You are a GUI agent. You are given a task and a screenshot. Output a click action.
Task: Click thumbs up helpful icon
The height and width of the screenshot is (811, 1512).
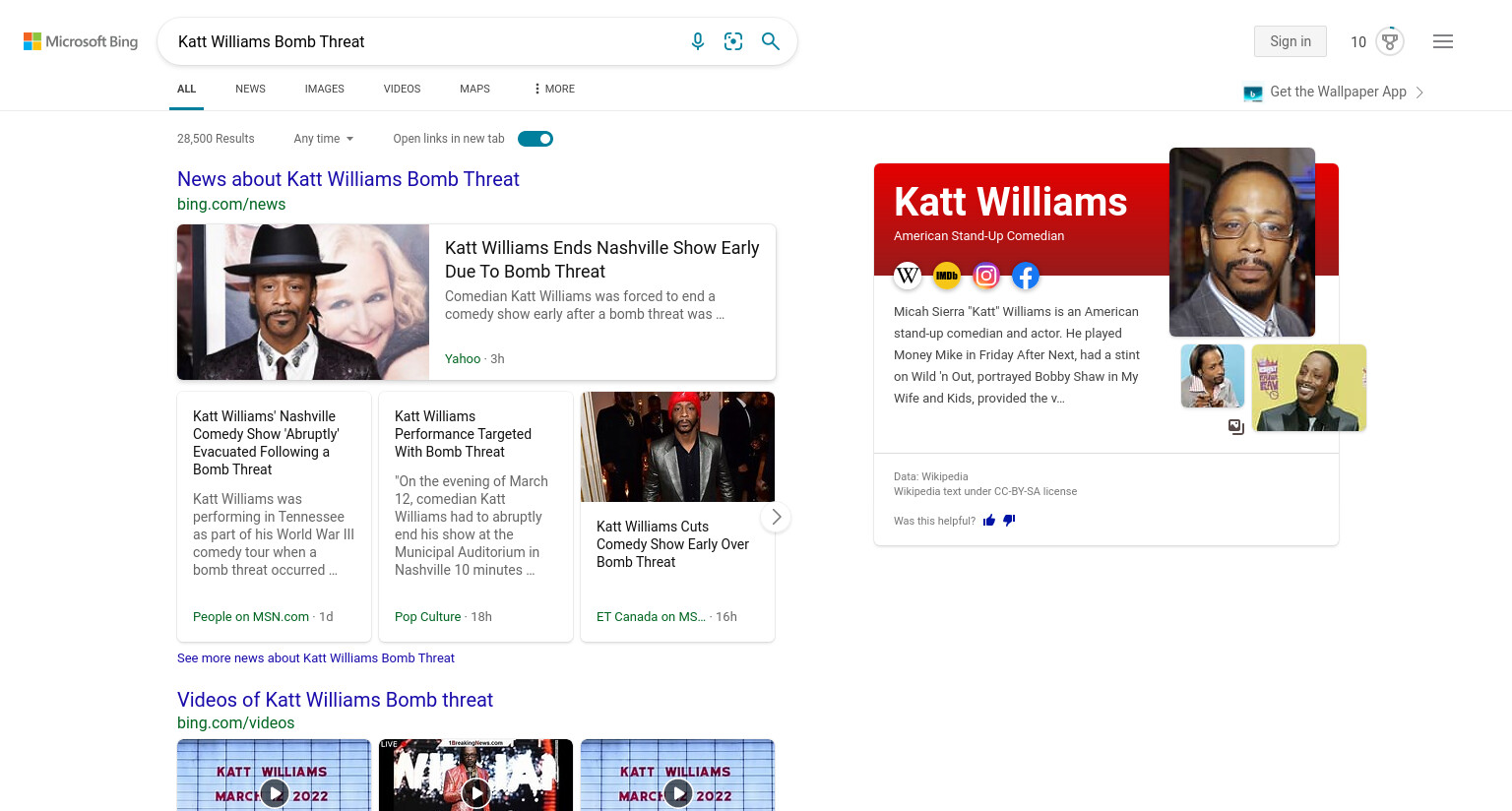989,521
